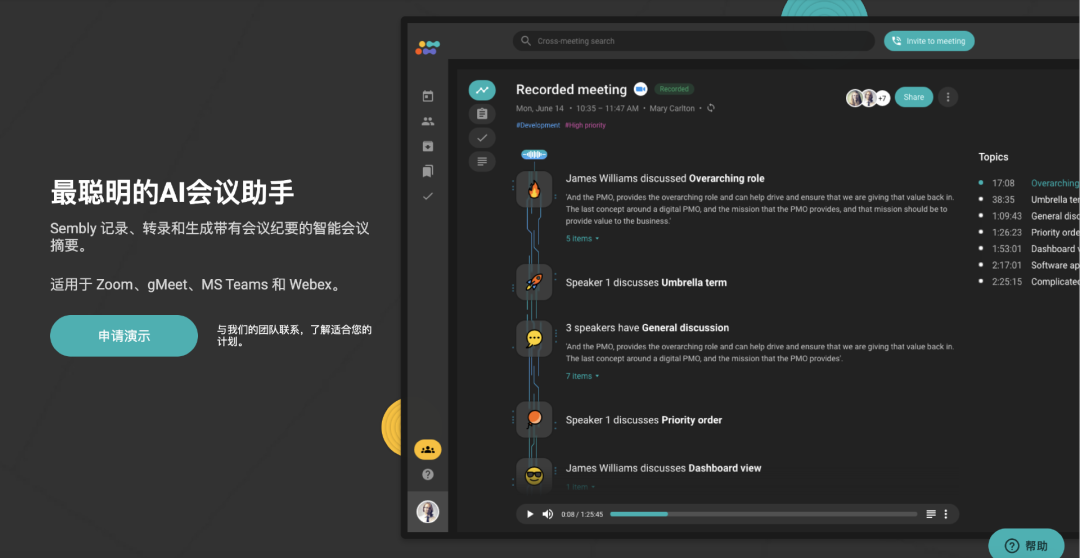
Task: Jump to topic at 17:08
Action: pyautogui.click(x=1028, y=183)
